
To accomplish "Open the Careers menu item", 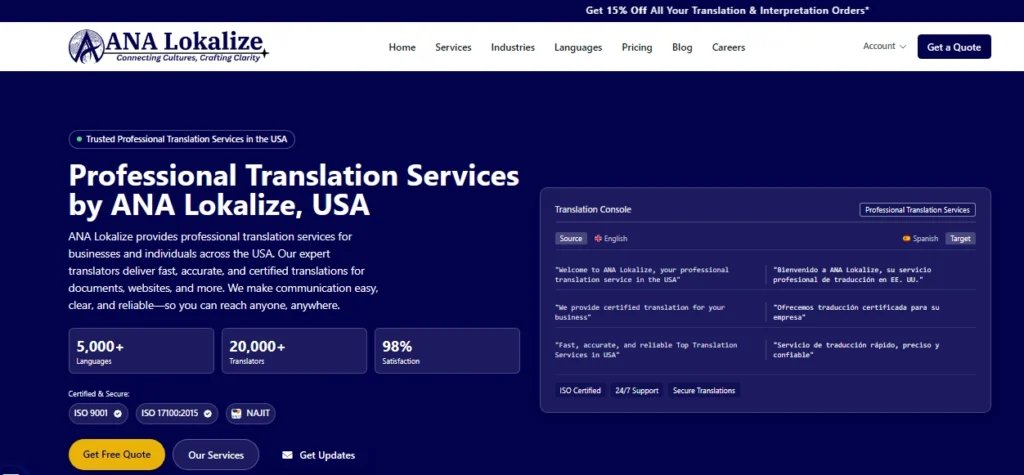I will 728,47.
